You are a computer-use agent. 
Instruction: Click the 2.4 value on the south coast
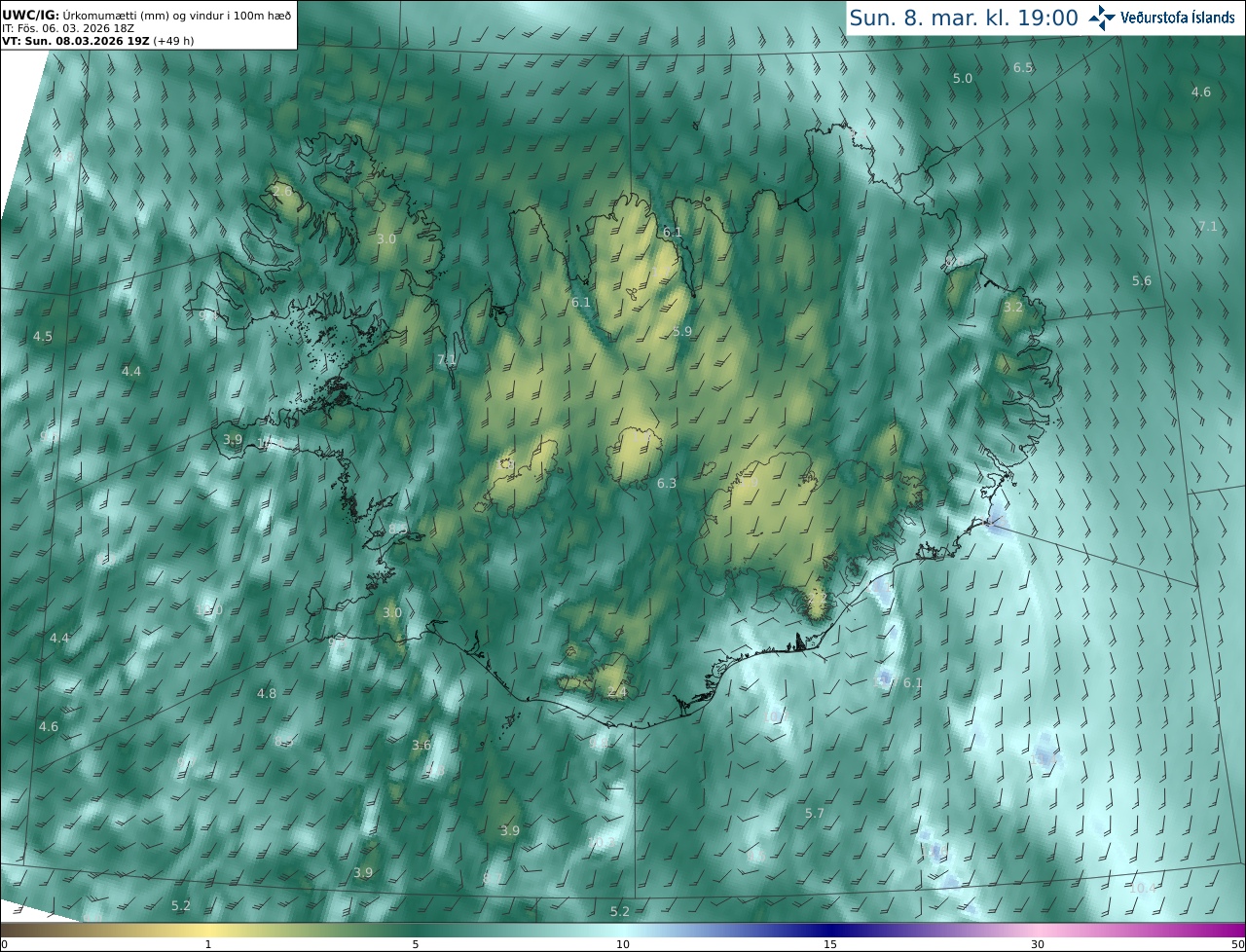point(617,691)
